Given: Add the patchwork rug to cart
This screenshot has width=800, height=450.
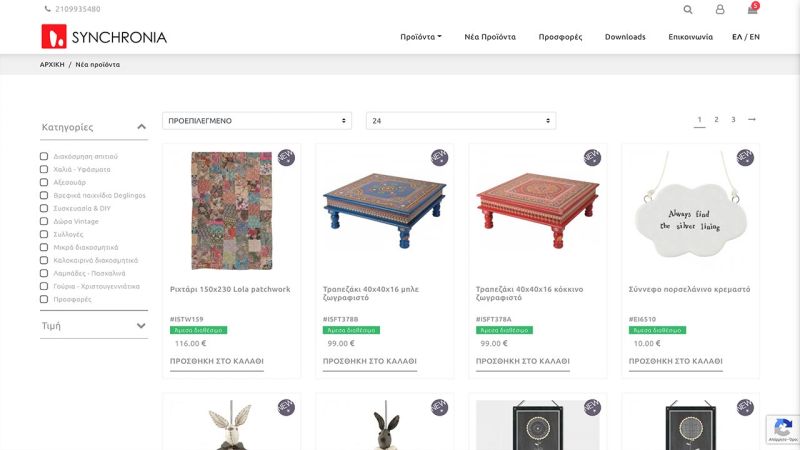Looking at the screenshot, I should [x=217, y=361].
